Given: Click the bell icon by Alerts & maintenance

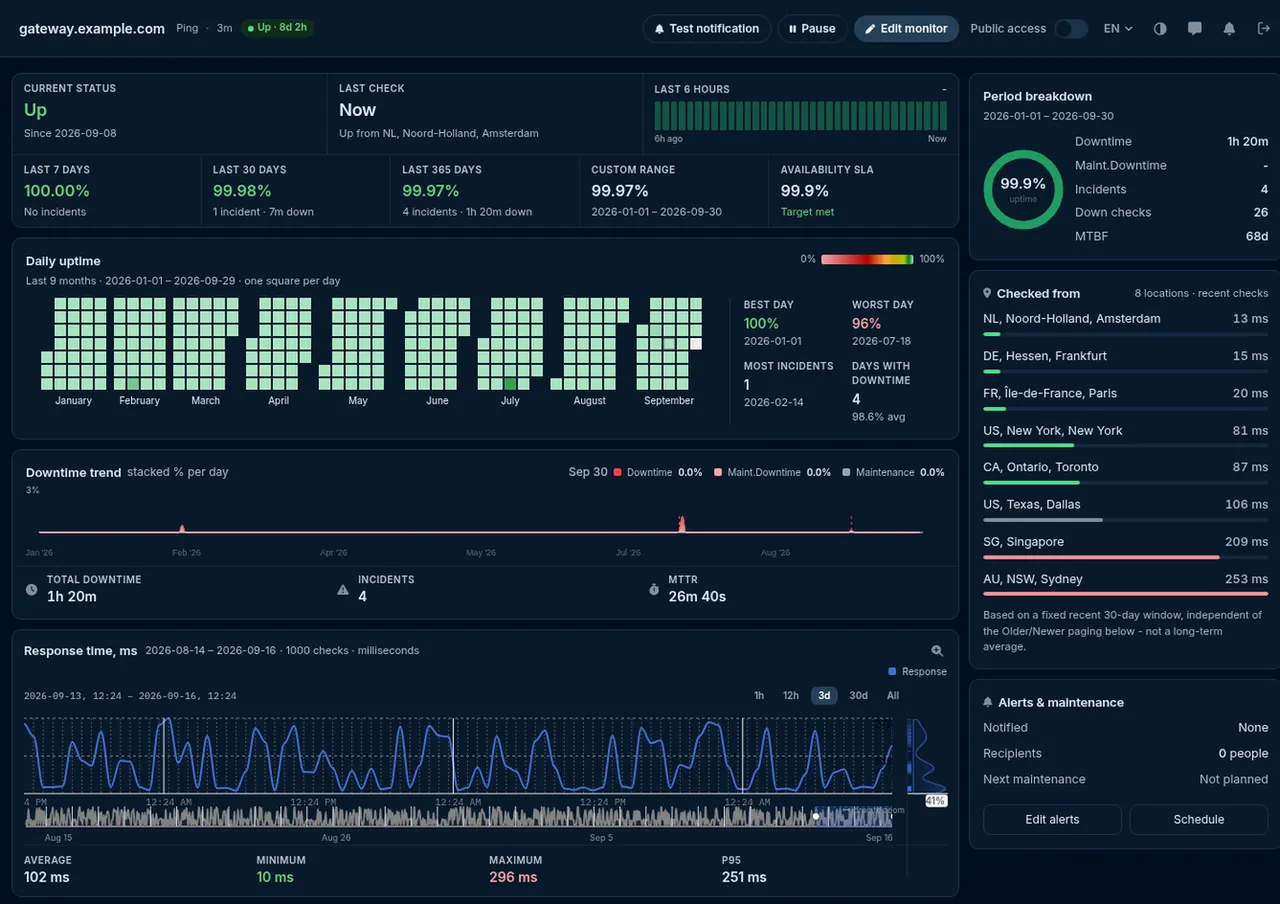Looking at the screenshot, I should (x=988, y=703).
